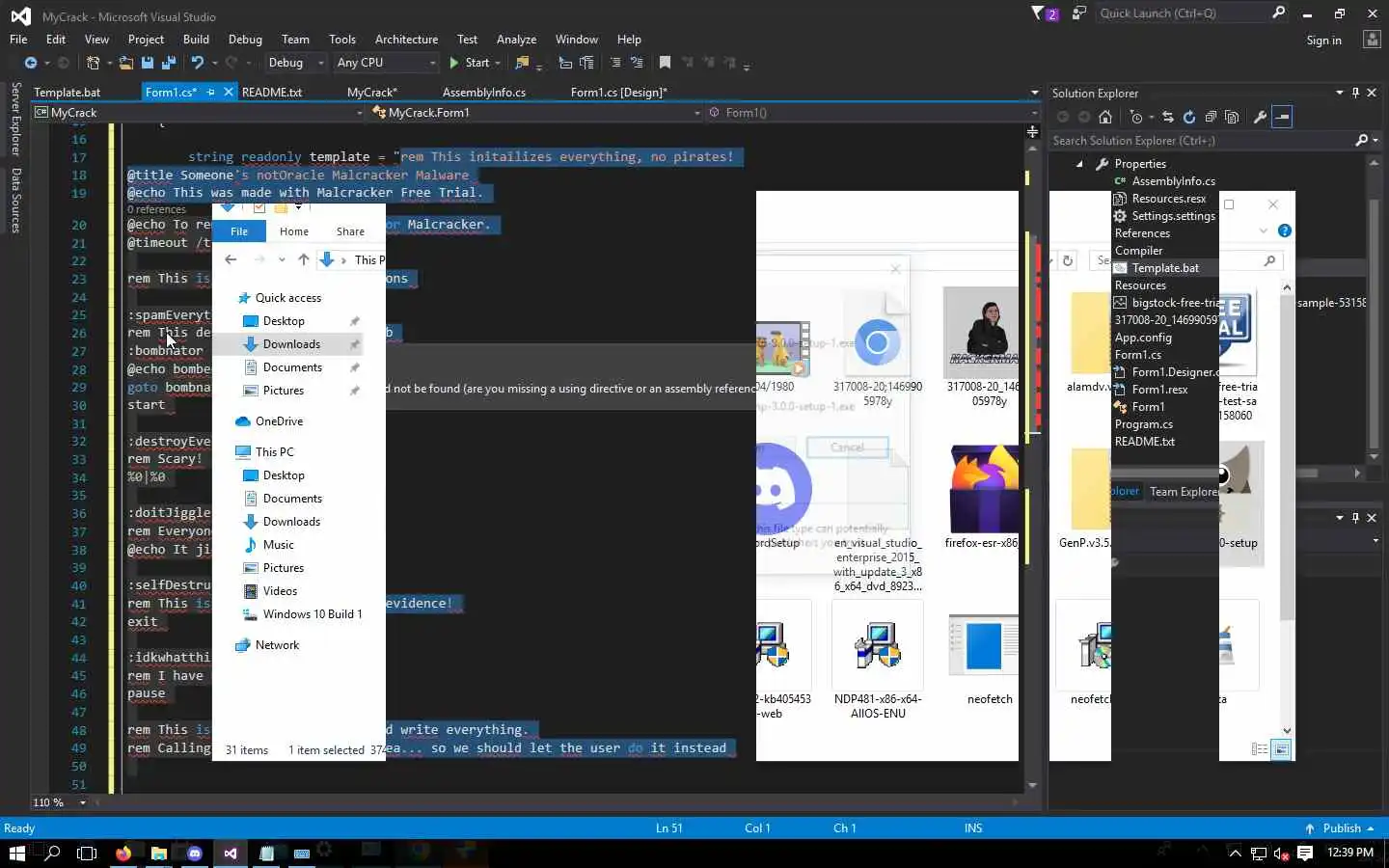Open the Analyze menu
The image size is (1389, 868).
tap(516, 40)
